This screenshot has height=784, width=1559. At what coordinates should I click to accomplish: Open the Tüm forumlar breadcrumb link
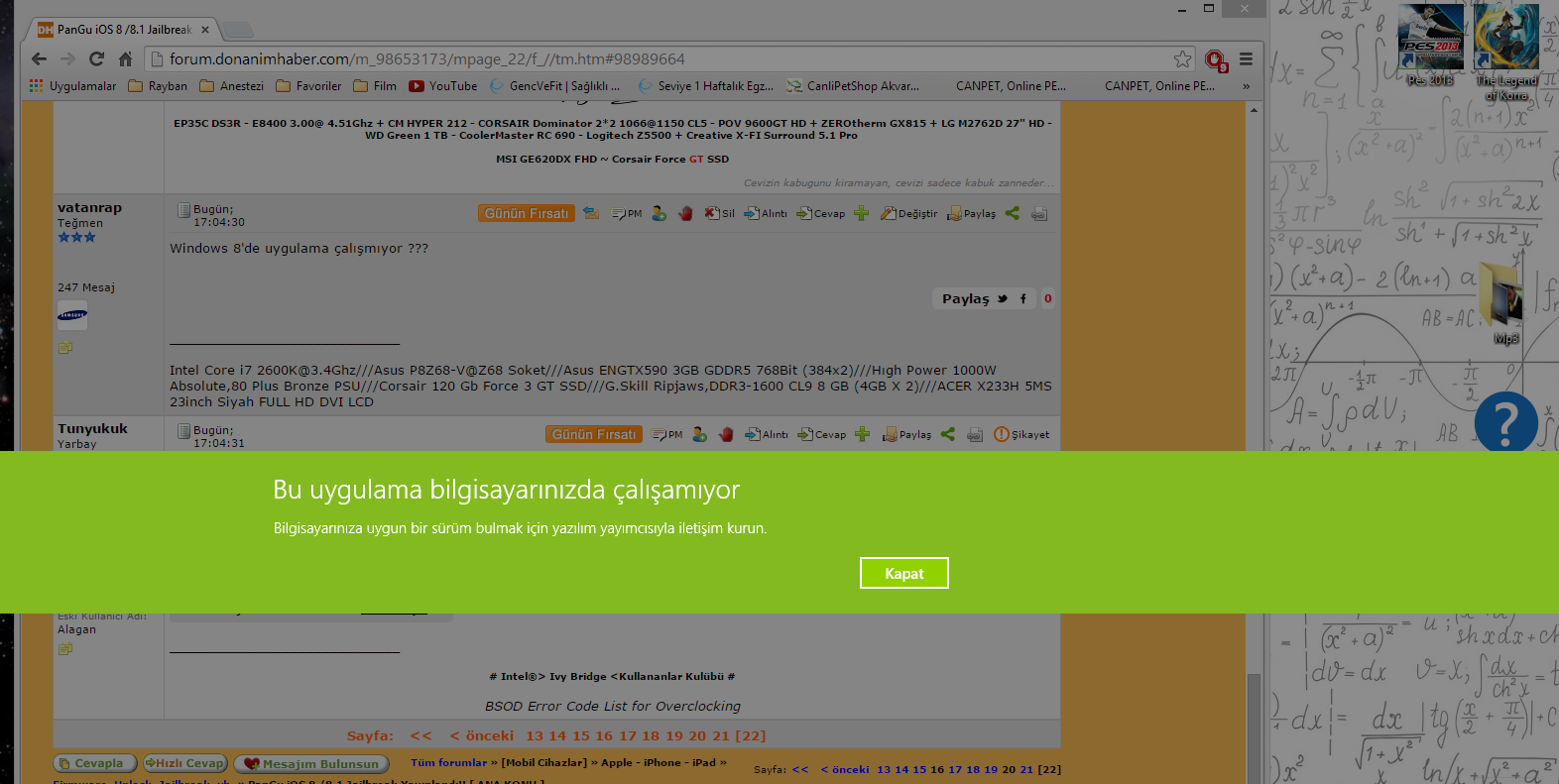449,762
